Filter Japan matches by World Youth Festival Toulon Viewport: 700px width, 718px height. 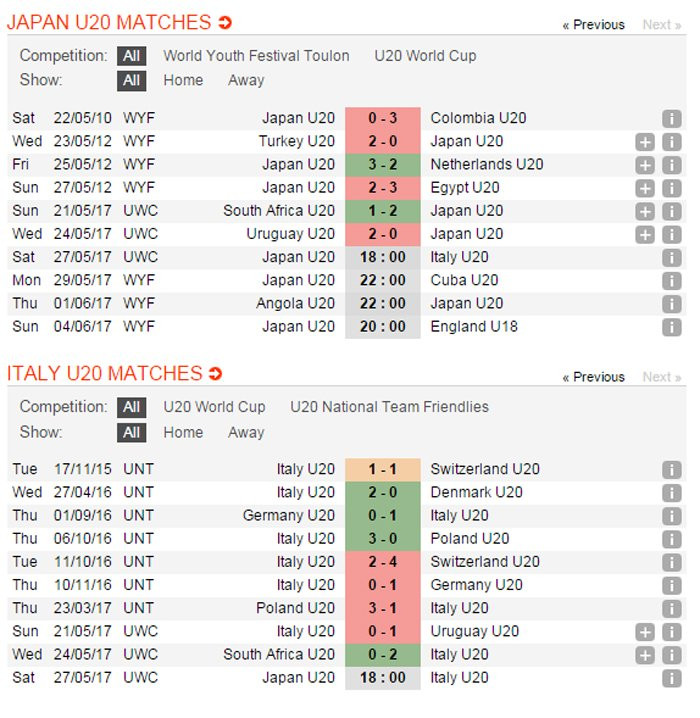(256, 56)
